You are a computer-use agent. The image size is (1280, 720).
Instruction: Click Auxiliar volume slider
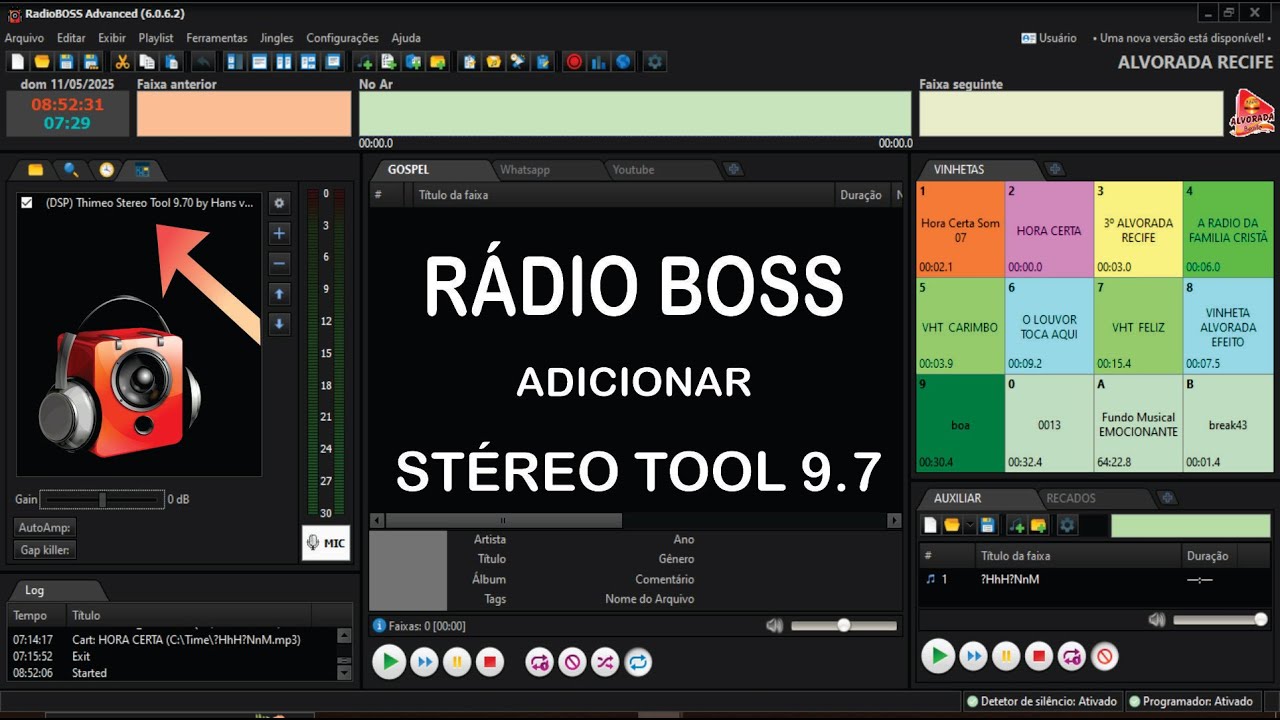[x=1220, y=620]
